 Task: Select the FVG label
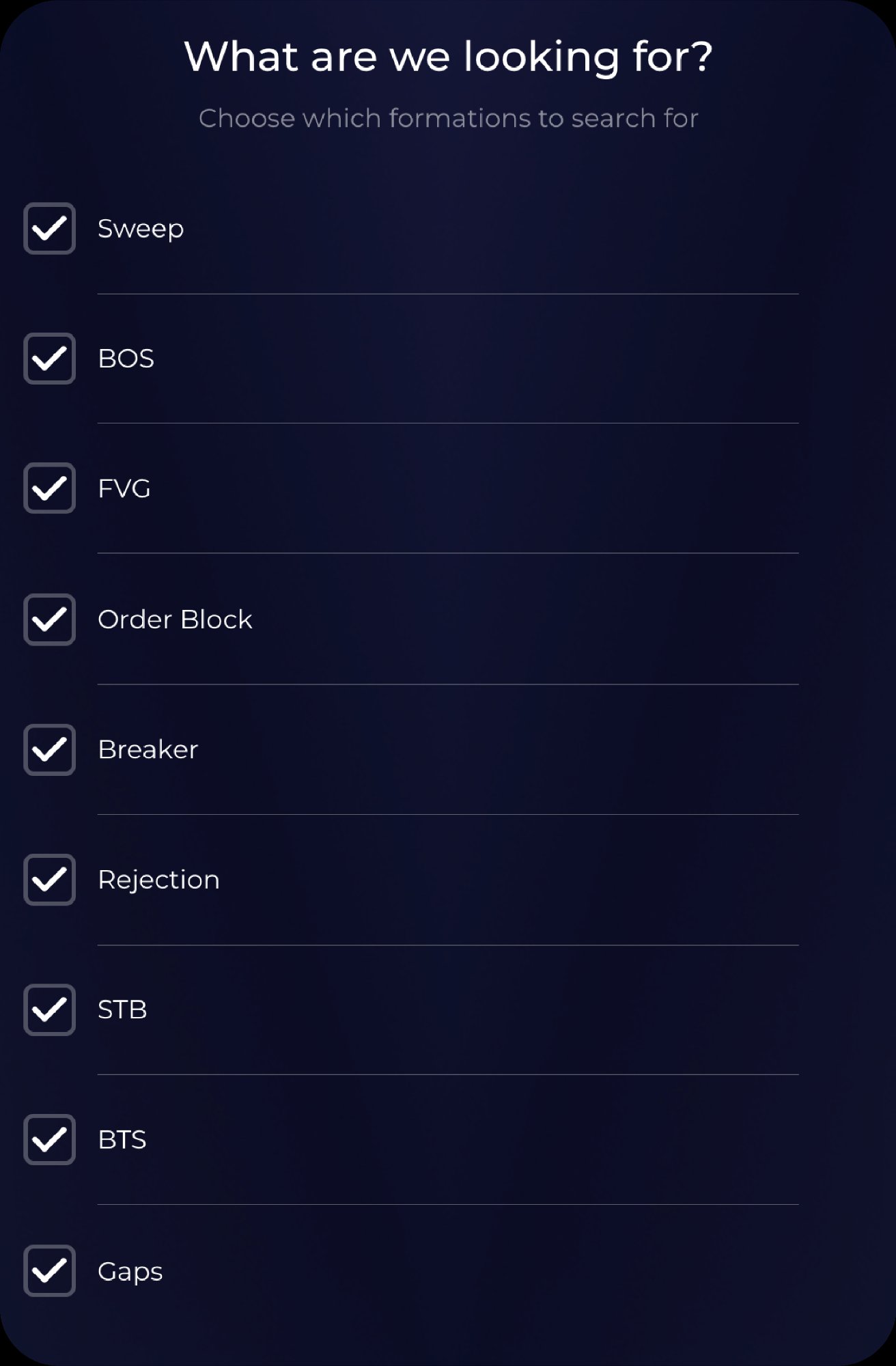124,489
